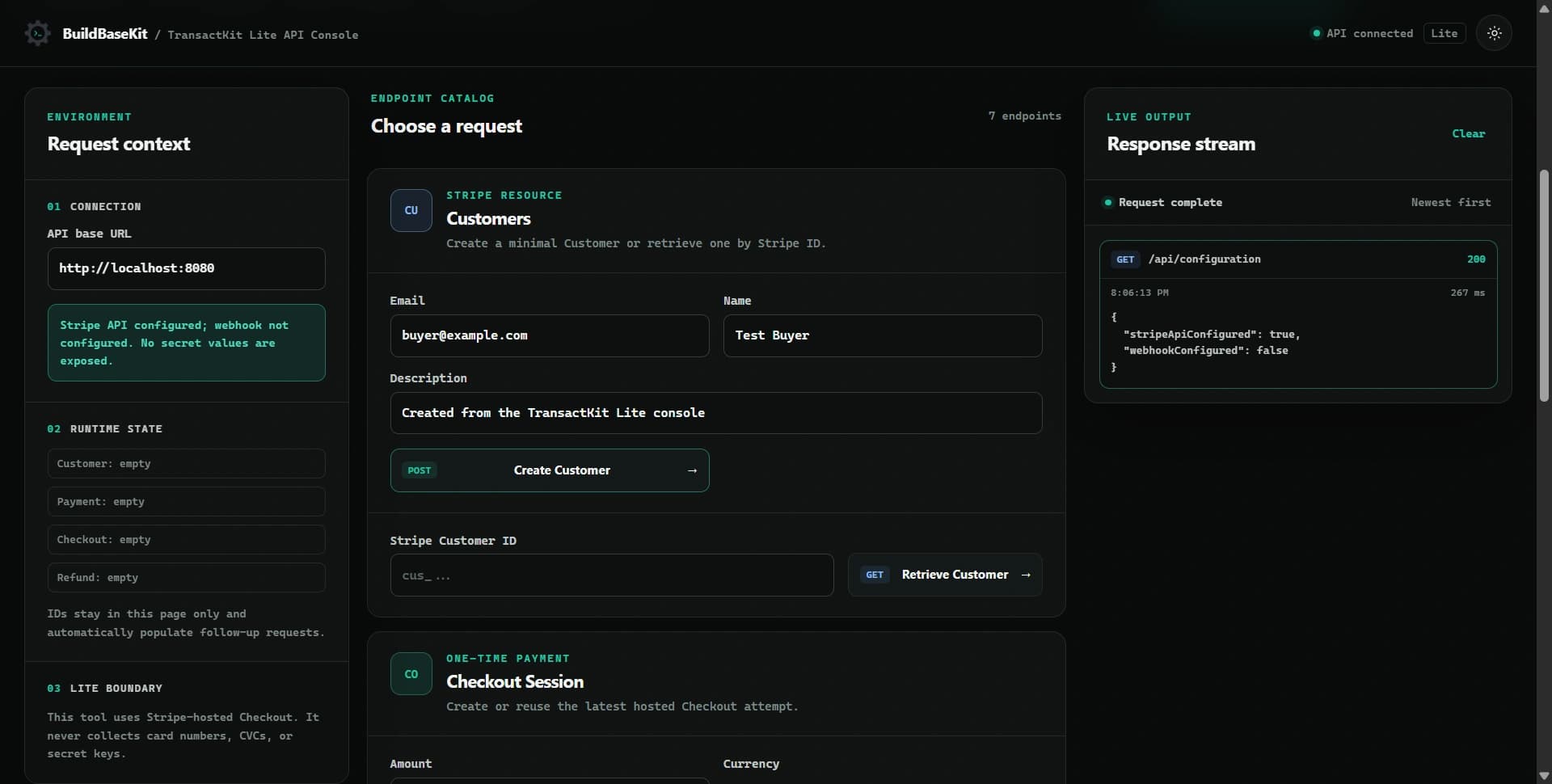Click the Checkout Session card title
This screenshot has height=784, width=1552.
coord(515,682)
